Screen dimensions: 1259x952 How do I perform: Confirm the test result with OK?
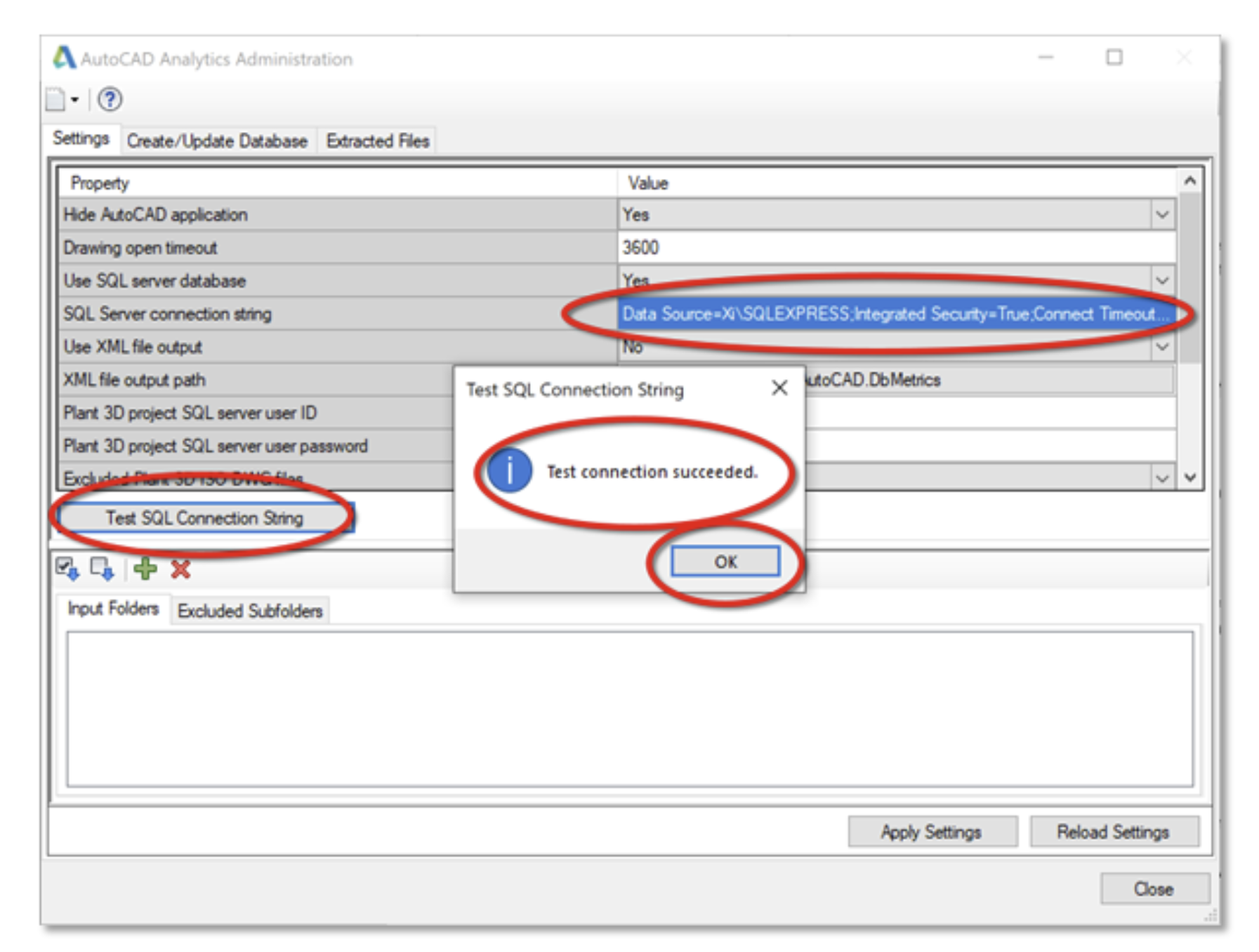(725, 562)
